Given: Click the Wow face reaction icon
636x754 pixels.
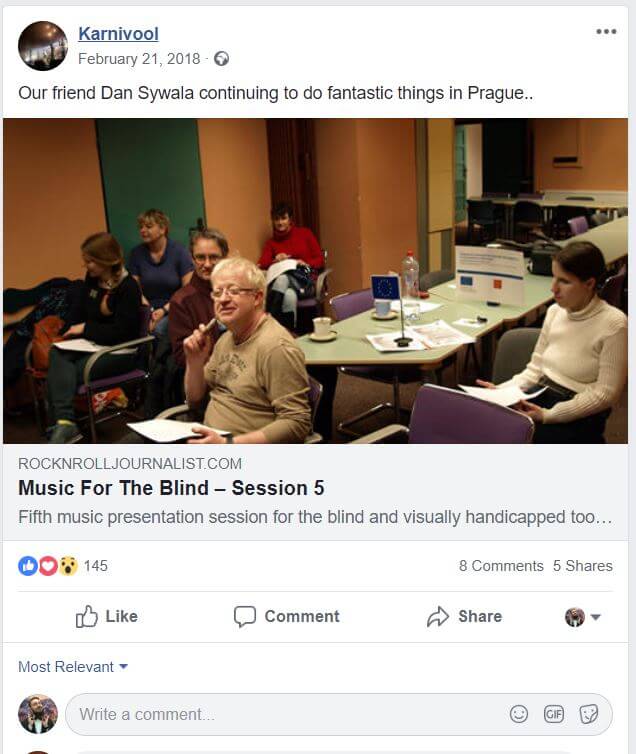Looking at the screenshot, I should (68, 566).
